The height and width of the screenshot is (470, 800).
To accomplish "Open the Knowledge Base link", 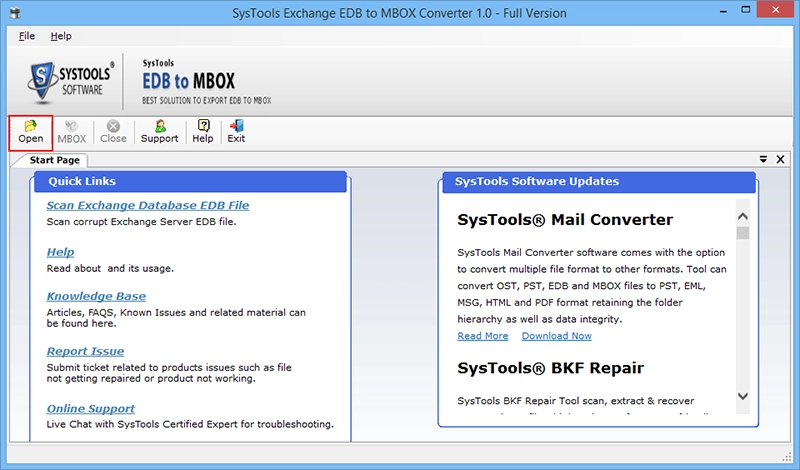I will coord(96,296).
